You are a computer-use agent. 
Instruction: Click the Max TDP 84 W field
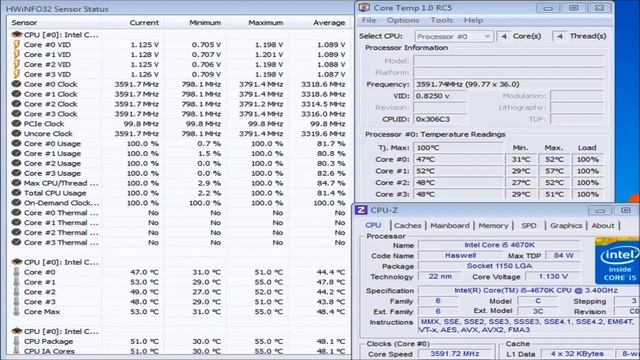(564, 256)
